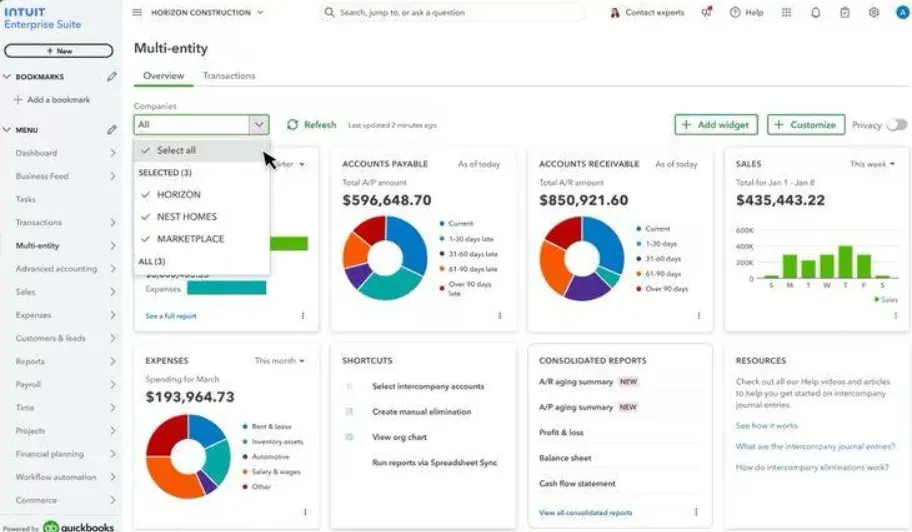912x532 pixels.
Task: Open Accounts Payable widget three-dot menu
Action: tap(500, 315)
